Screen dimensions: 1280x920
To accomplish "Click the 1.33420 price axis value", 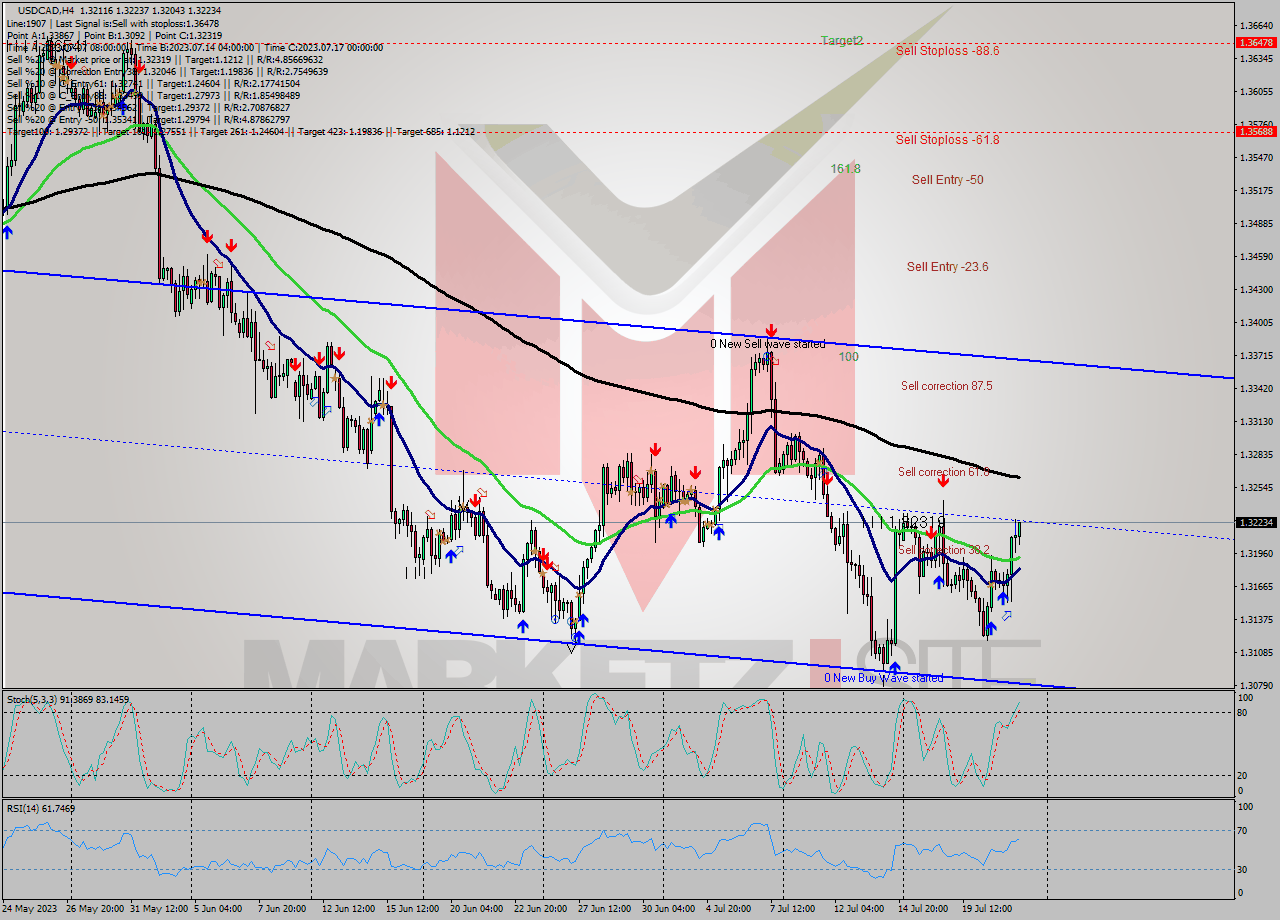I will pyautogui.click(x=1255, y=388).
